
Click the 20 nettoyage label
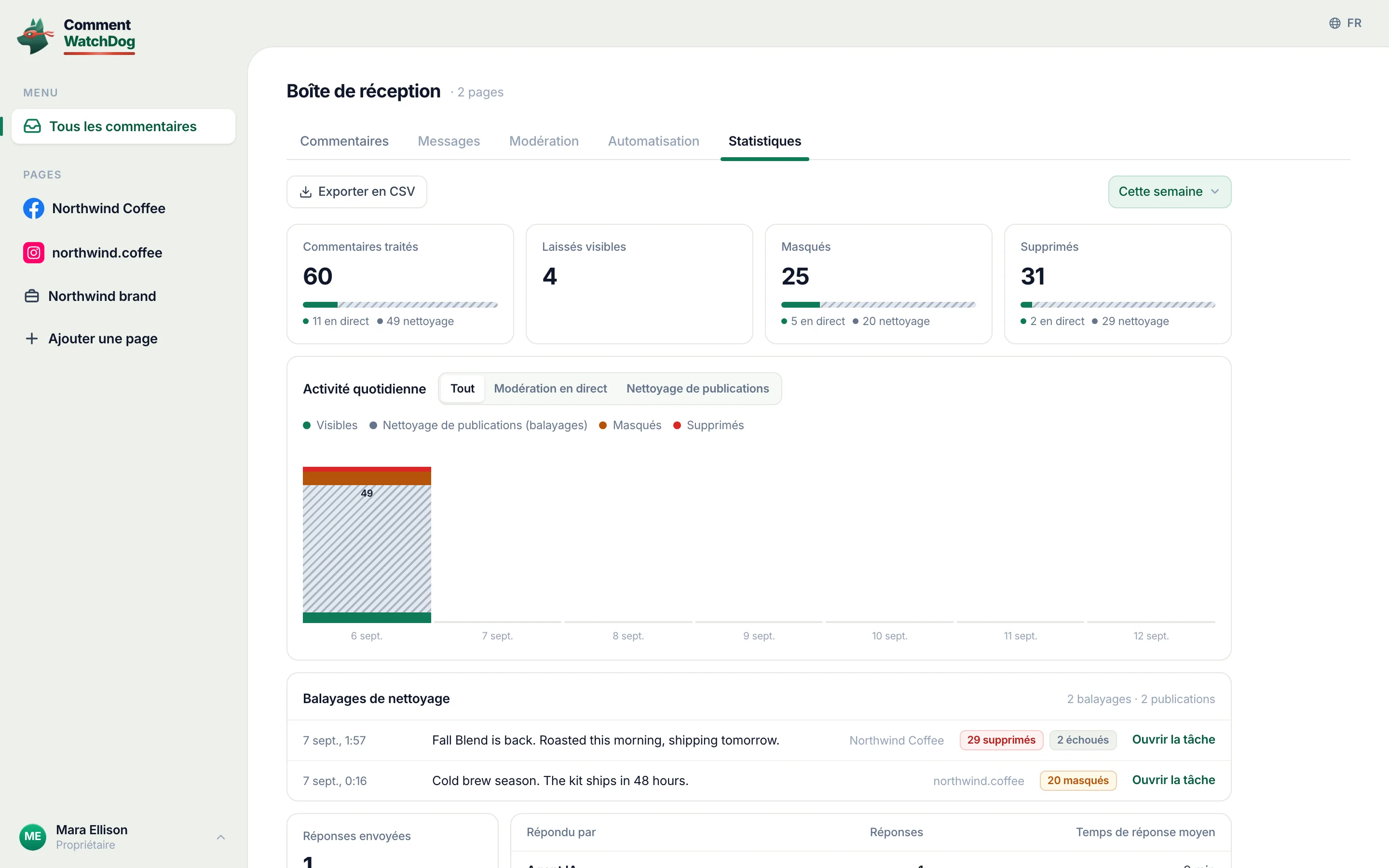(891, 322)
